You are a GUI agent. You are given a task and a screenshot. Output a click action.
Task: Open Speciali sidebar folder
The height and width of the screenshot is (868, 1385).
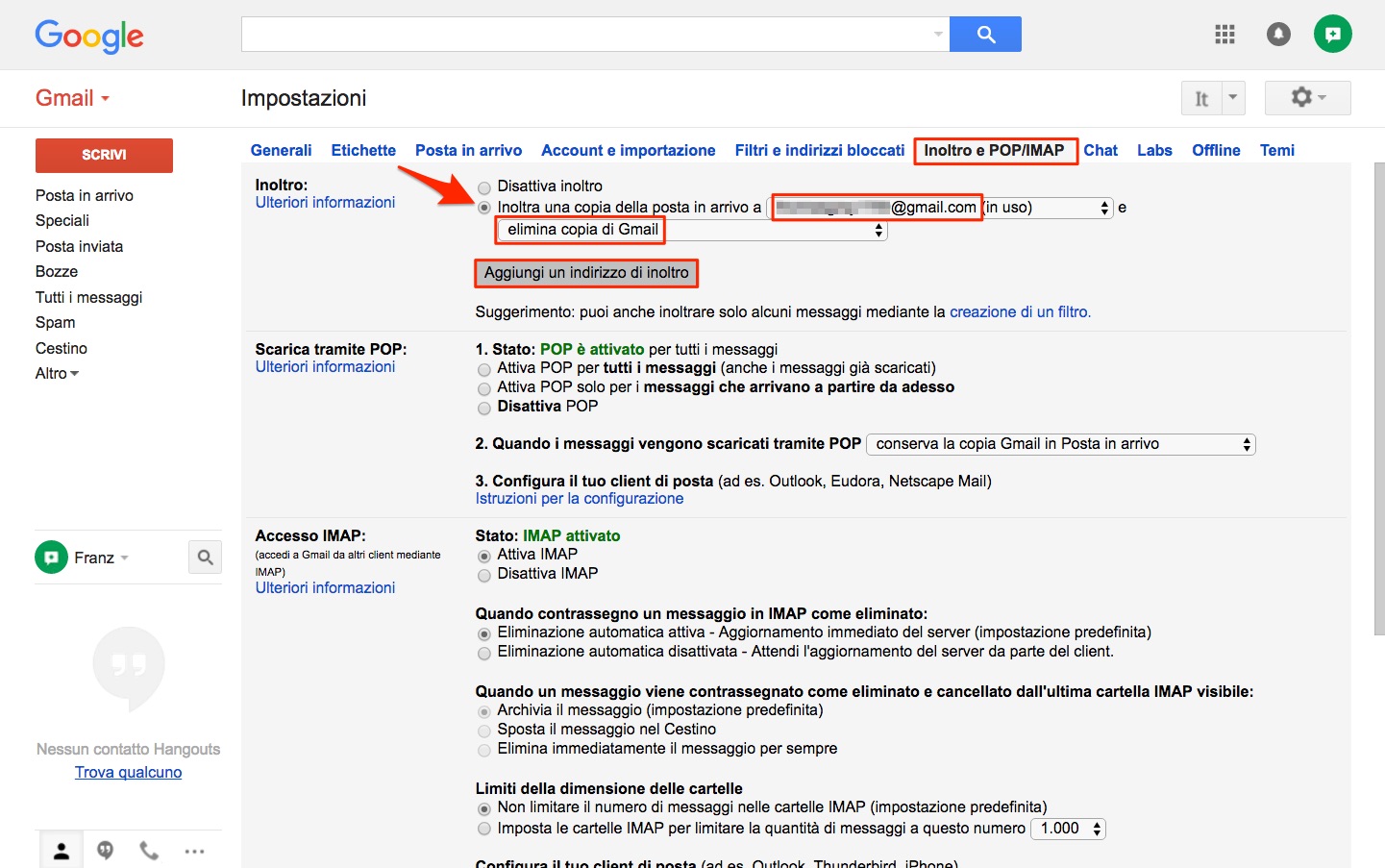62,220
